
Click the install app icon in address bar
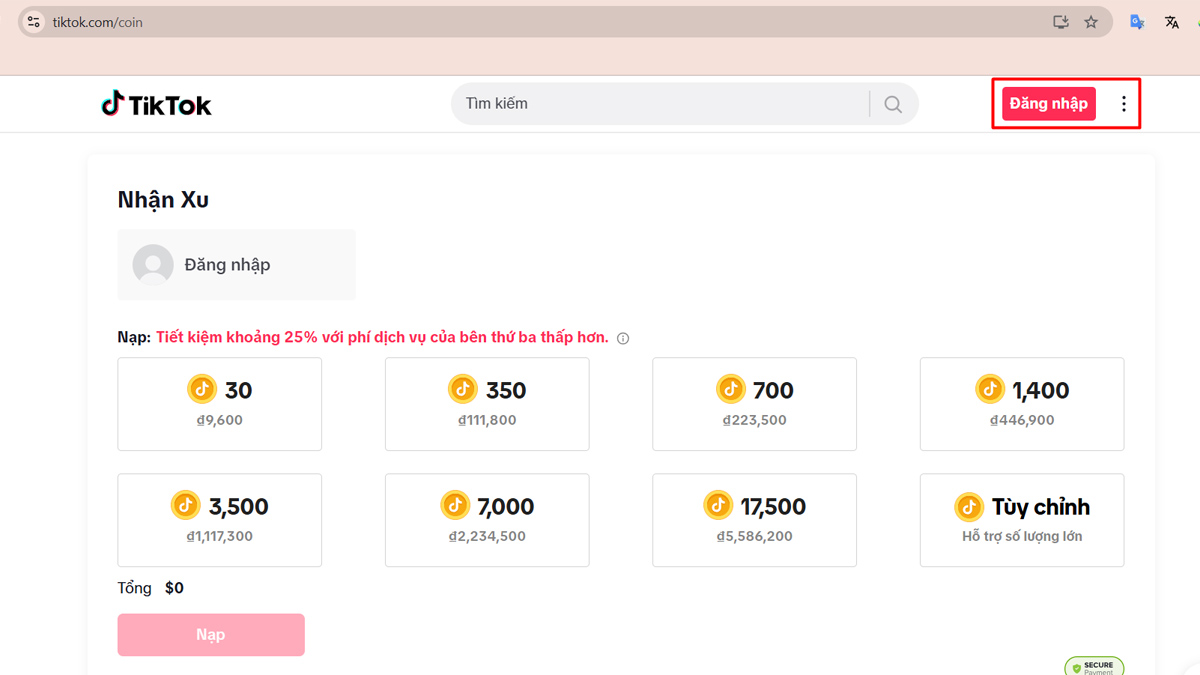1061,22
